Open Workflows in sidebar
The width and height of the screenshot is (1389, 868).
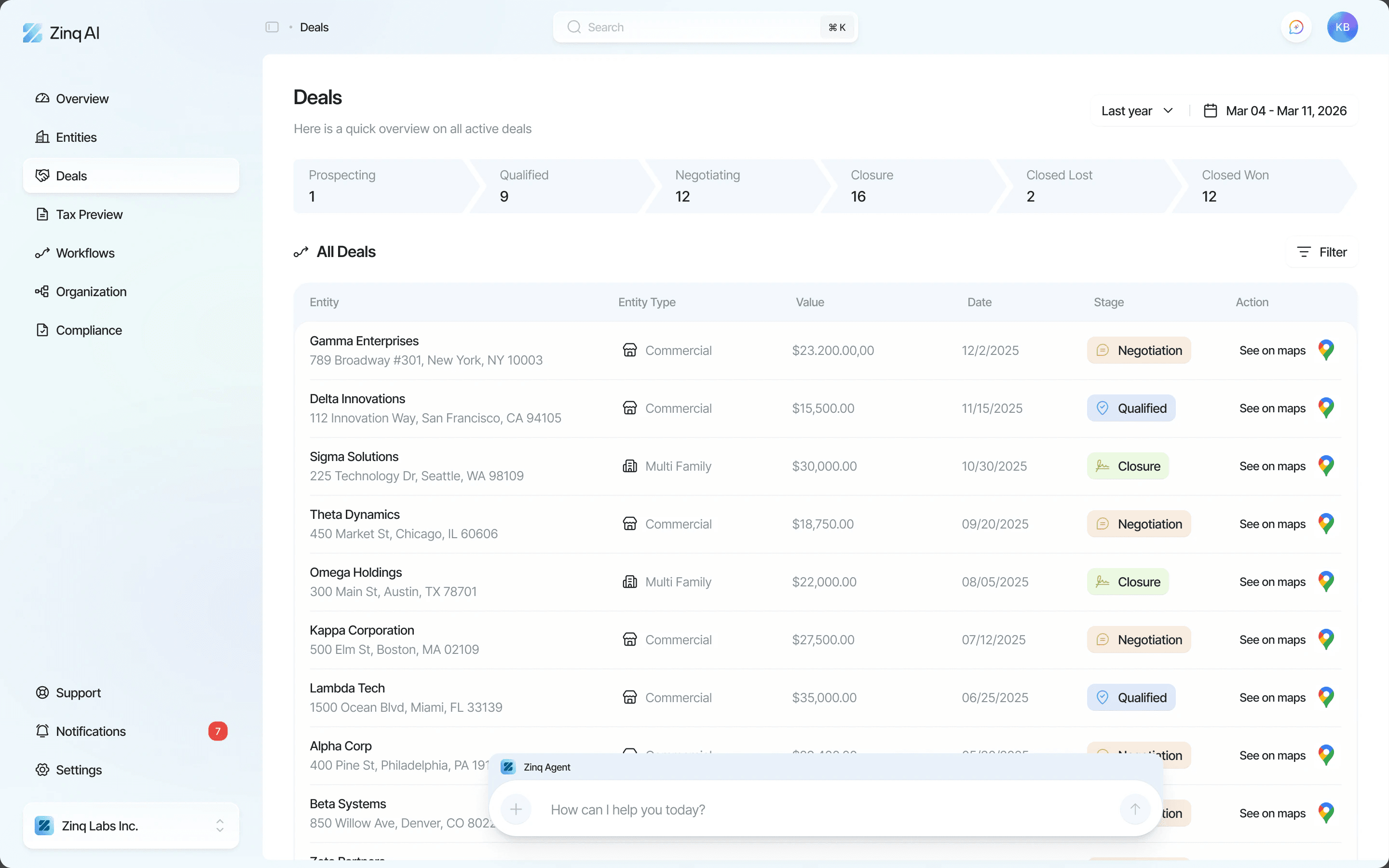pos(131,253)
